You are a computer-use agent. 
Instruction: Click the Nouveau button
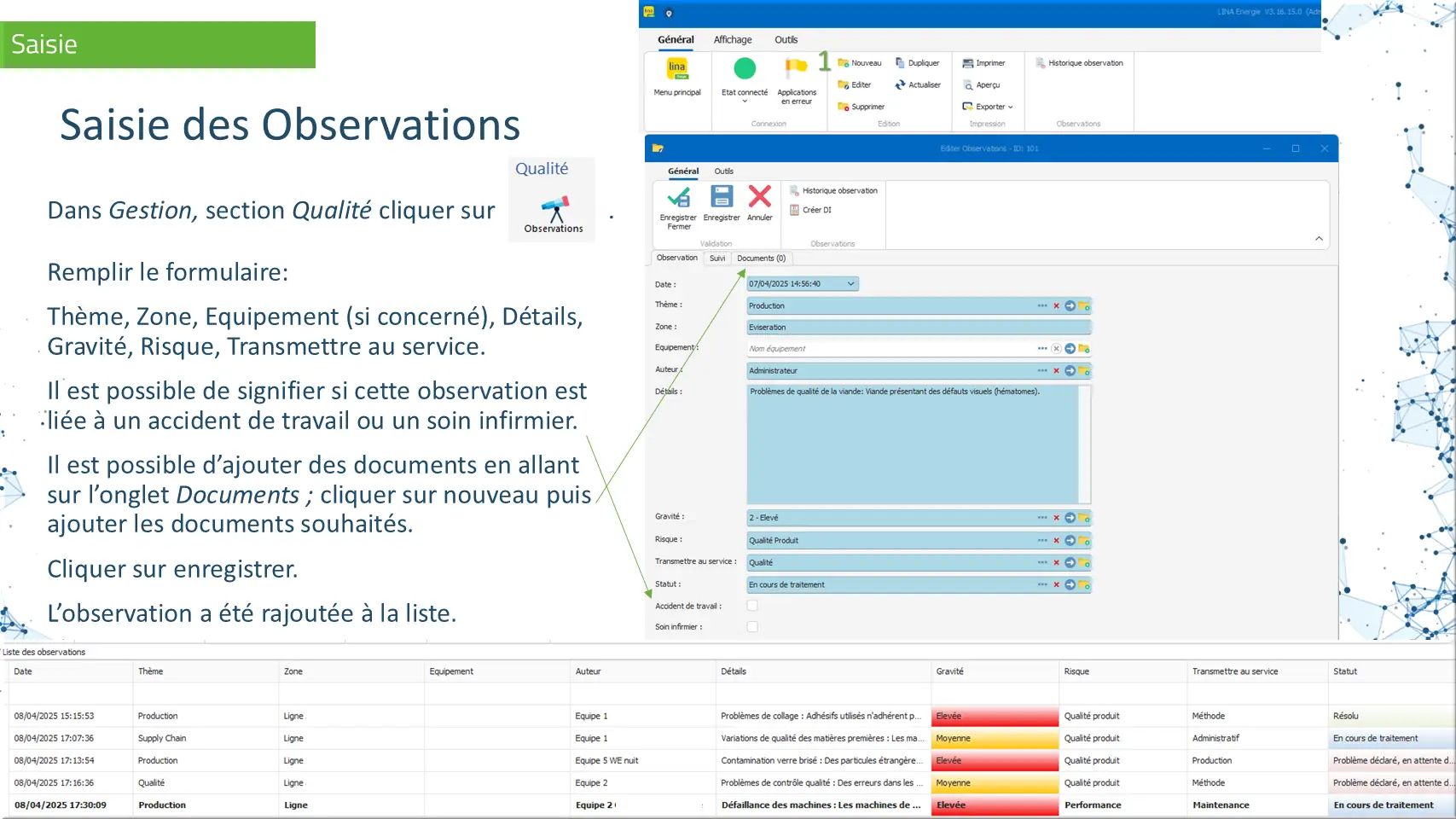[x=860, y=63]
